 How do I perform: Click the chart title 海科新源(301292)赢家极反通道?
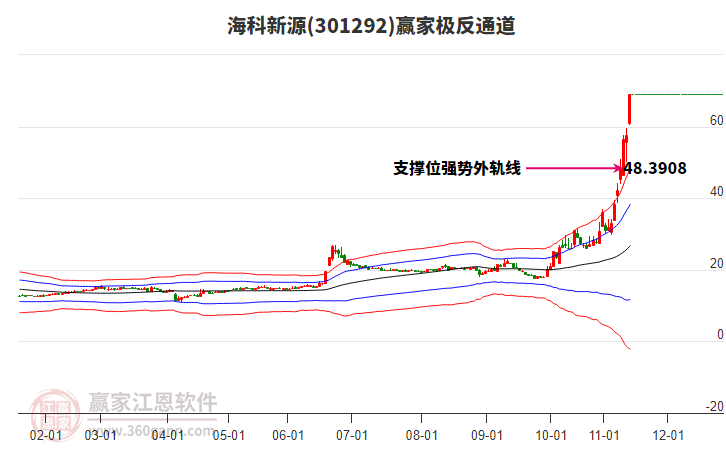(371, 26)
